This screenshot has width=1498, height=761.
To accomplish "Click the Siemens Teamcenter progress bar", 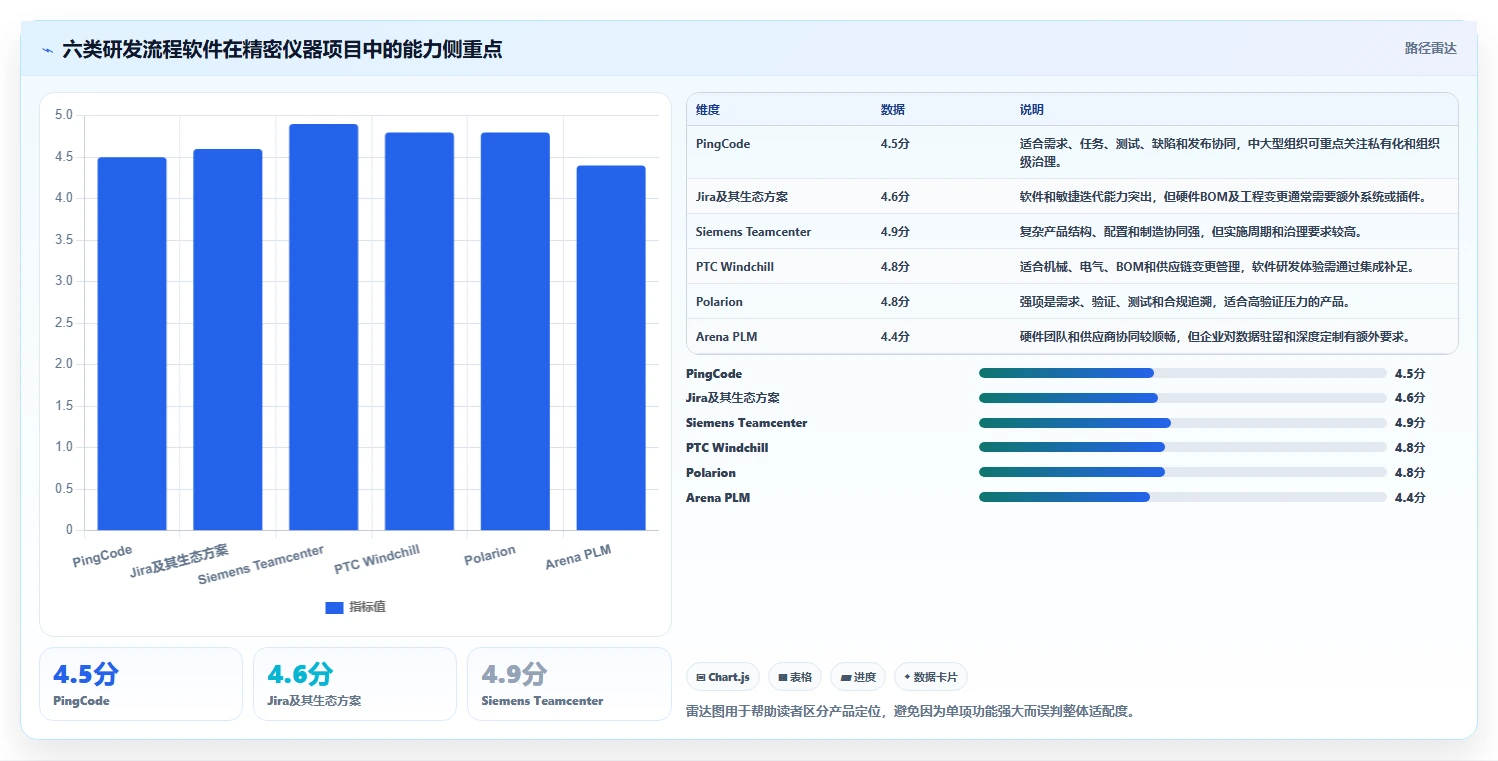I will click(1183, 423).
